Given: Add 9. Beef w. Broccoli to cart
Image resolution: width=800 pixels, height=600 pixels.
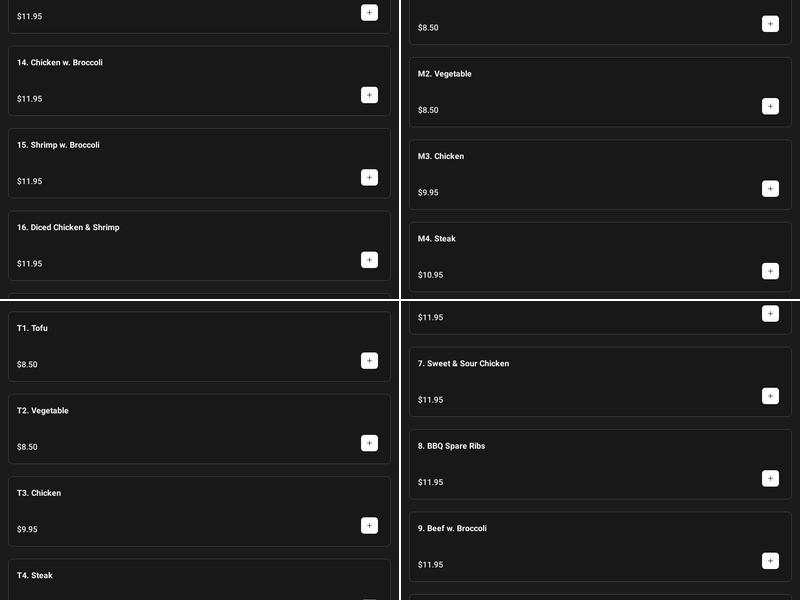Looking at the screenshot, I should pos(770,561).
